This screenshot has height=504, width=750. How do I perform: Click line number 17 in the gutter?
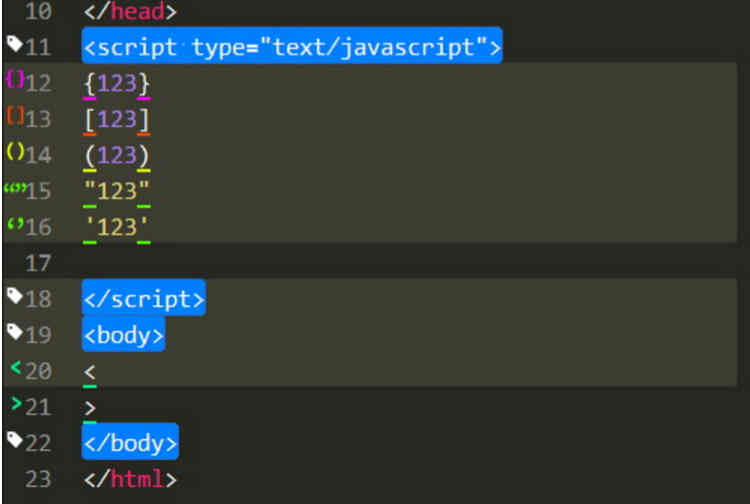pyautogui.click(x=38, y=263)
